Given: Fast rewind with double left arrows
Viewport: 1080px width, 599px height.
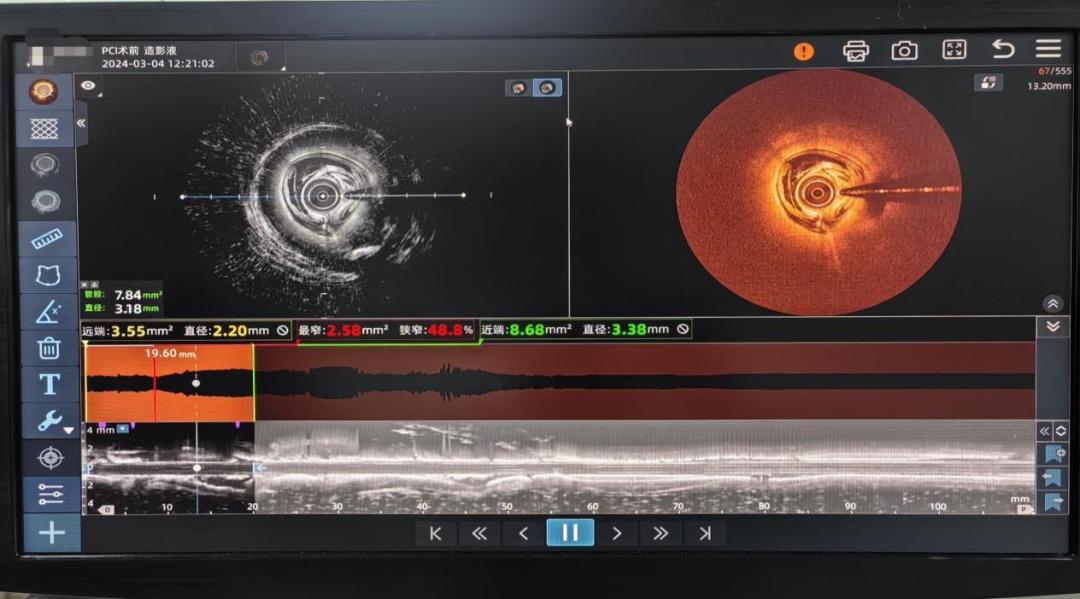Looking at the screenshot, I should click(x=479, y=533).
